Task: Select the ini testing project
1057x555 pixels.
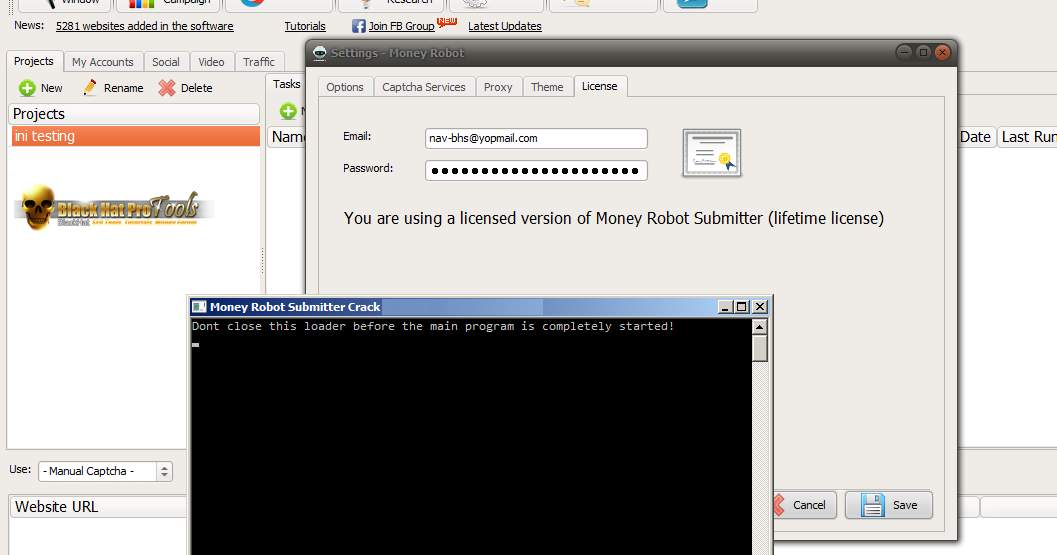Action: (x=134, y=136)
